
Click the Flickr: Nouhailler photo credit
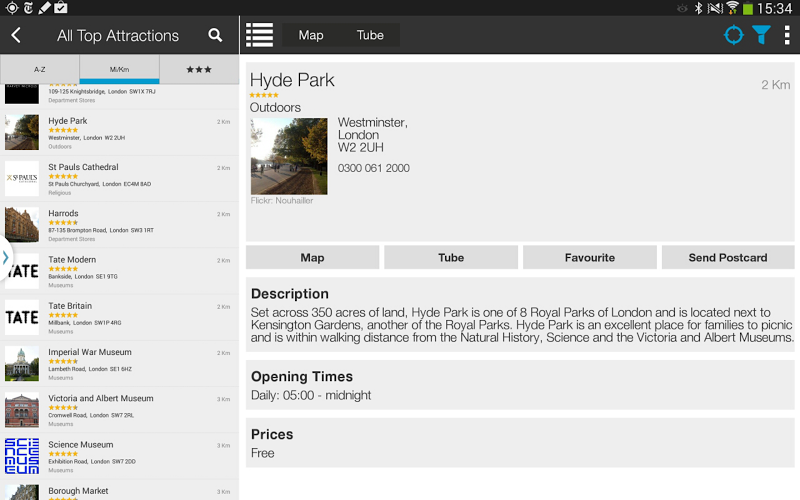282,201
